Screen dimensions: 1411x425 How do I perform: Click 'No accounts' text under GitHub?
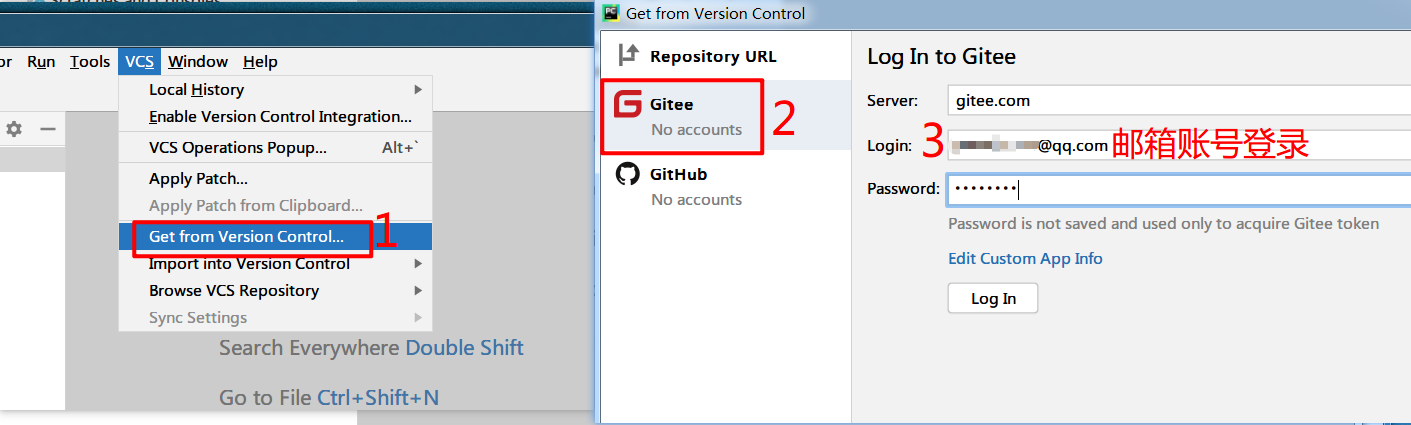click(696, 200)
